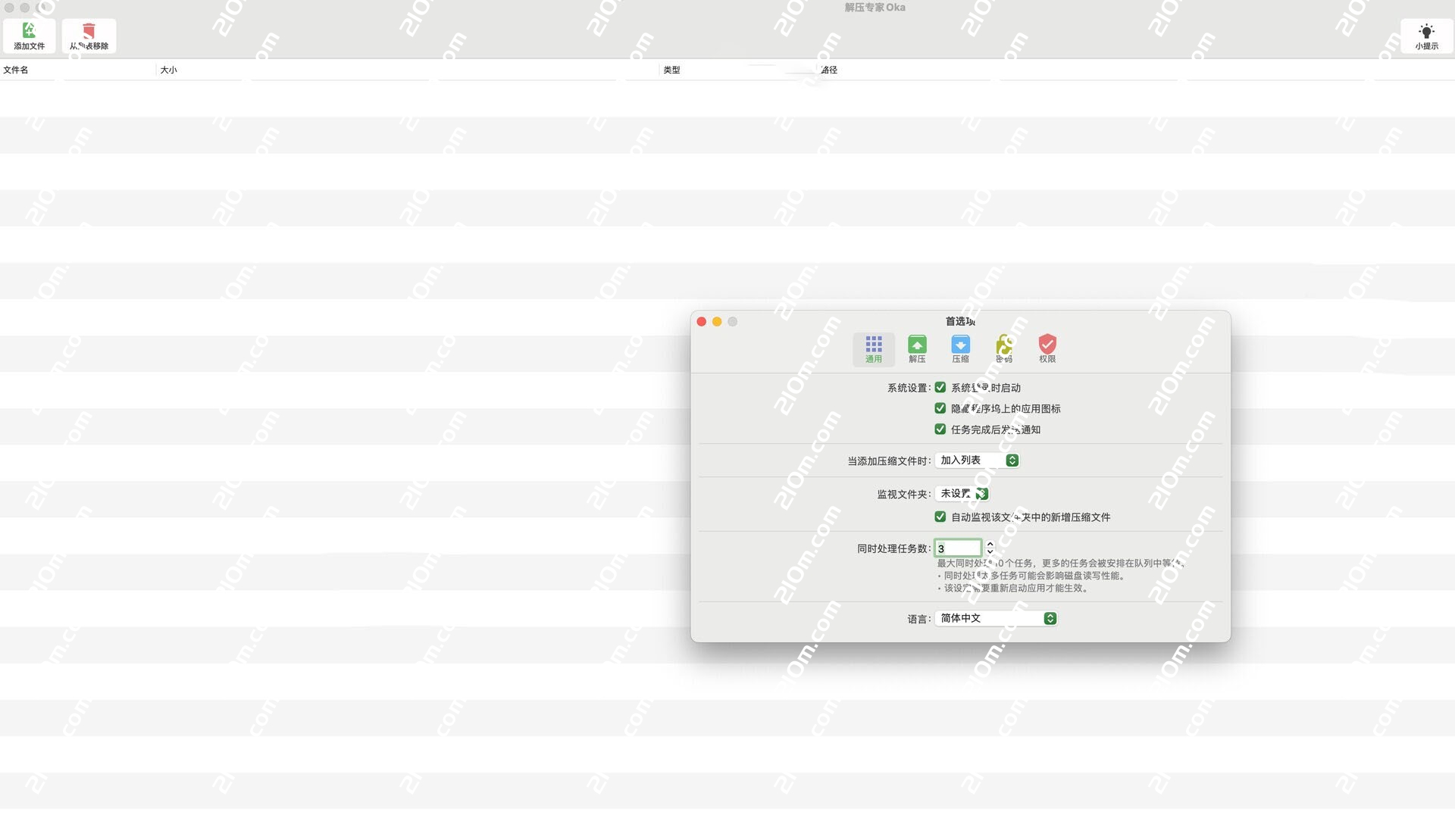Screen dimensions: 1455x840
Task: Select the 通用 preferences icon
Action: [874, 348]
